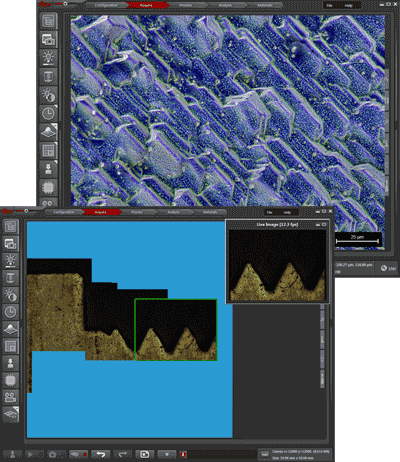Select the stamp download icon in back window sidebar

coord(49,169)
